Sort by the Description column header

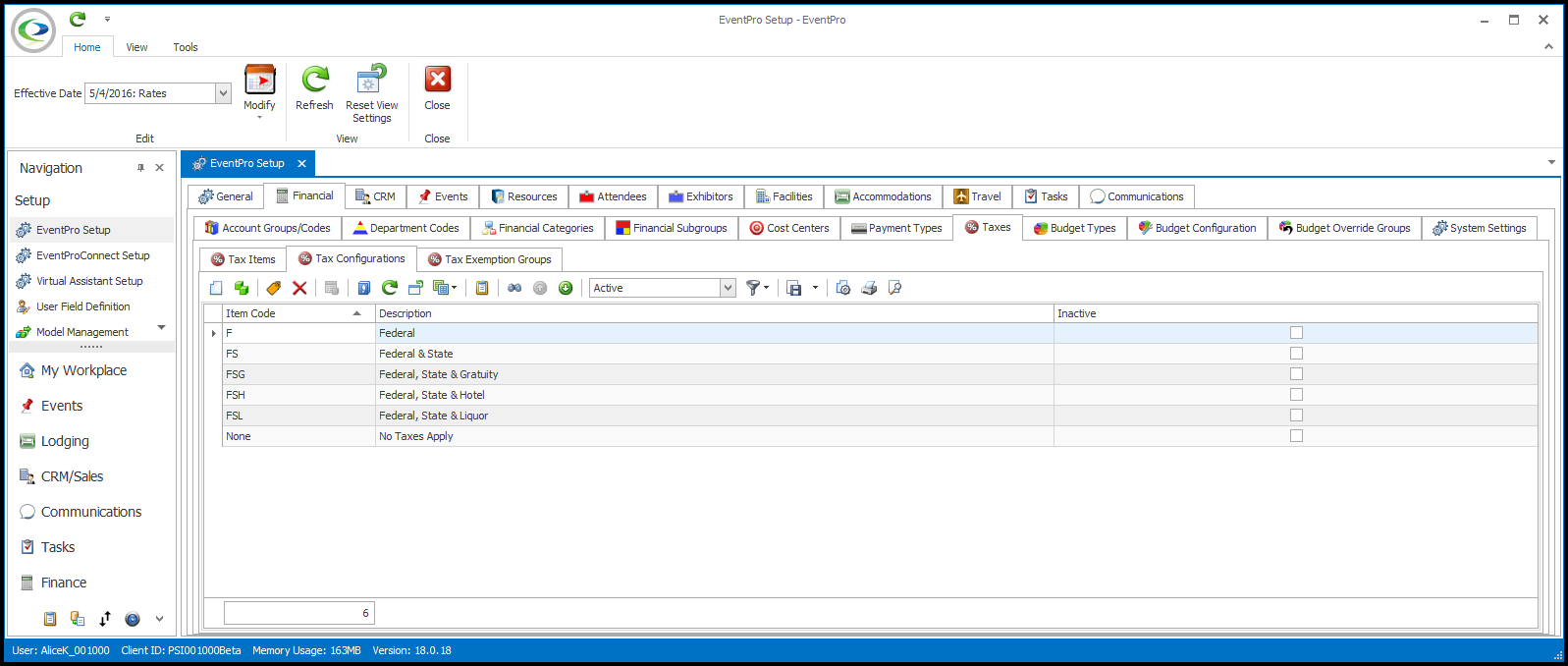pyautogui.click(x=714, y=313)
